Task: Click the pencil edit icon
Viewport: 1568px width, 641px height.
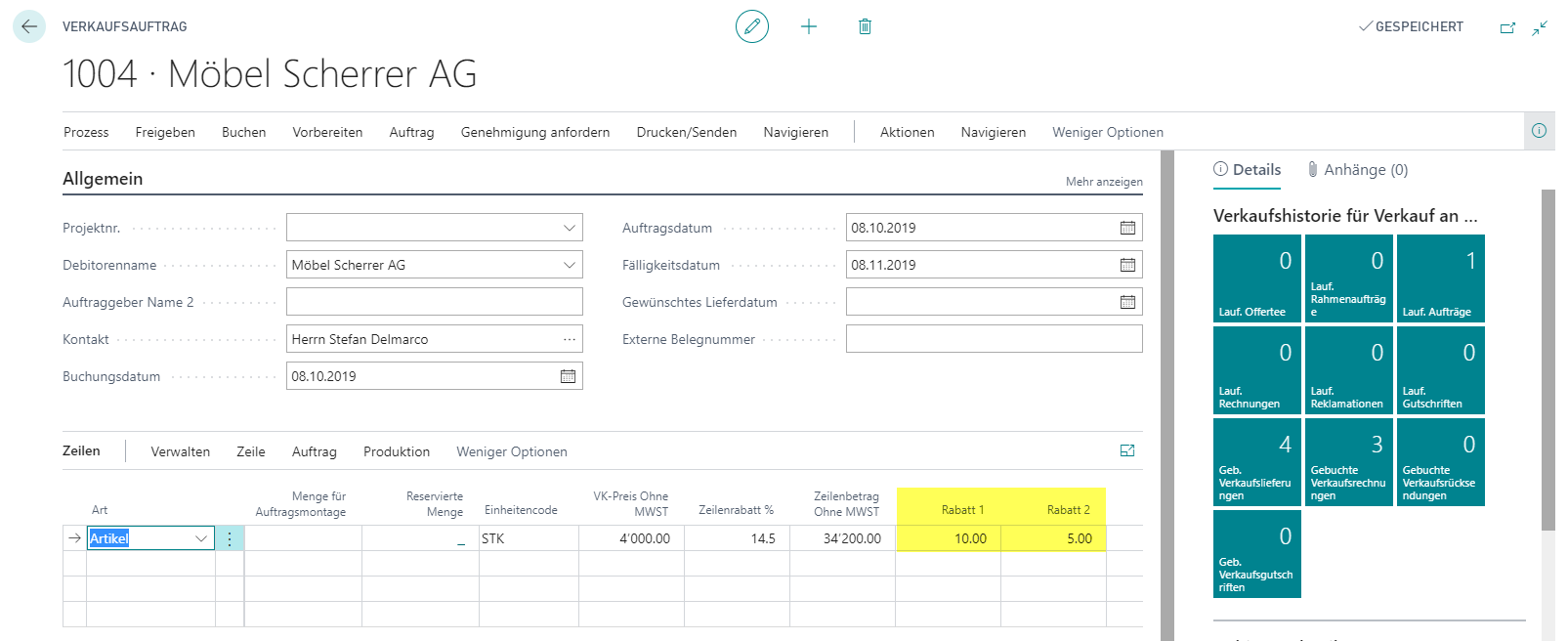Action: [x=752, y=26]
